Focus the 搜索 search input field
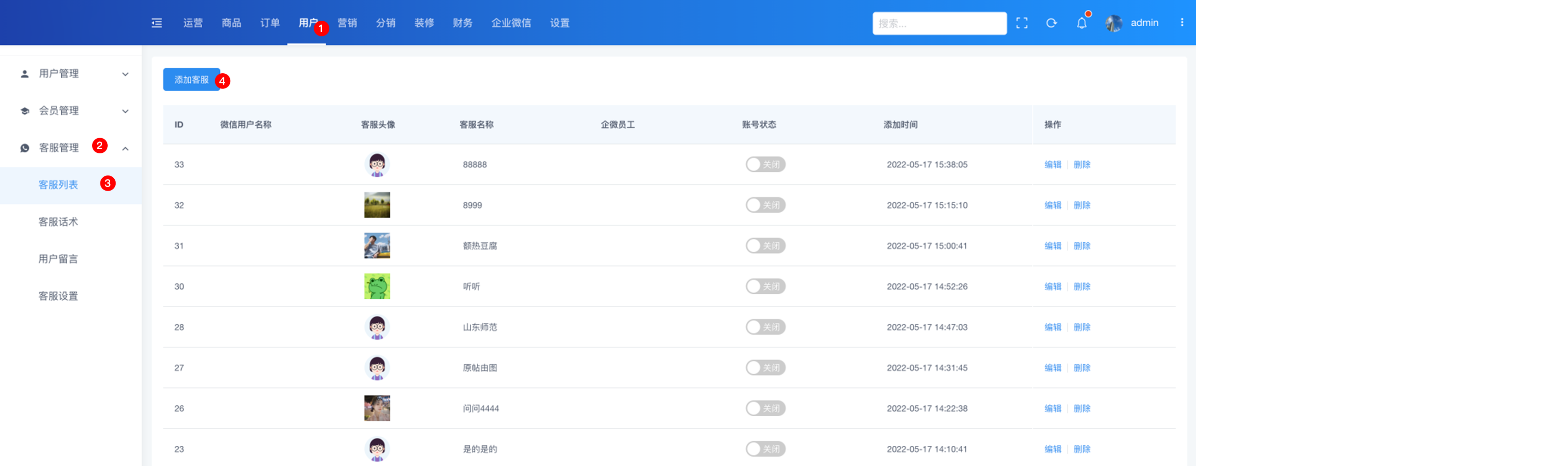Image resolution: width=1568 pixels, height=466 pixels. click(939, 23)
